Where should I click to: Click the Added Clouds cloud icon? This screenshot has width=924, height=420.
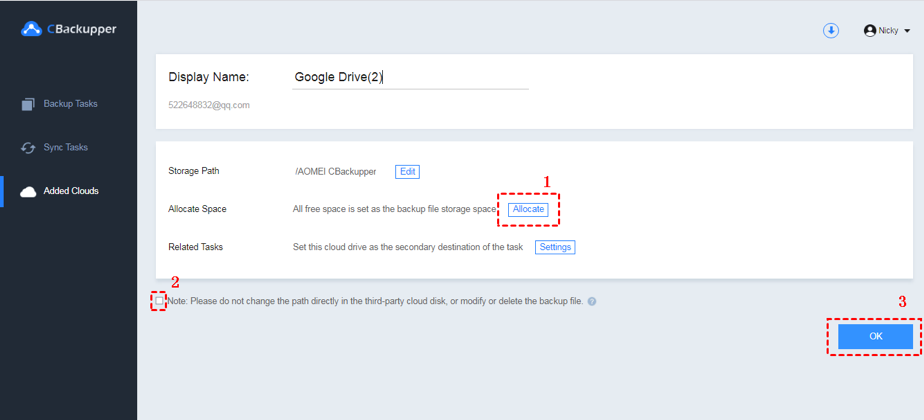pos(28,191)
